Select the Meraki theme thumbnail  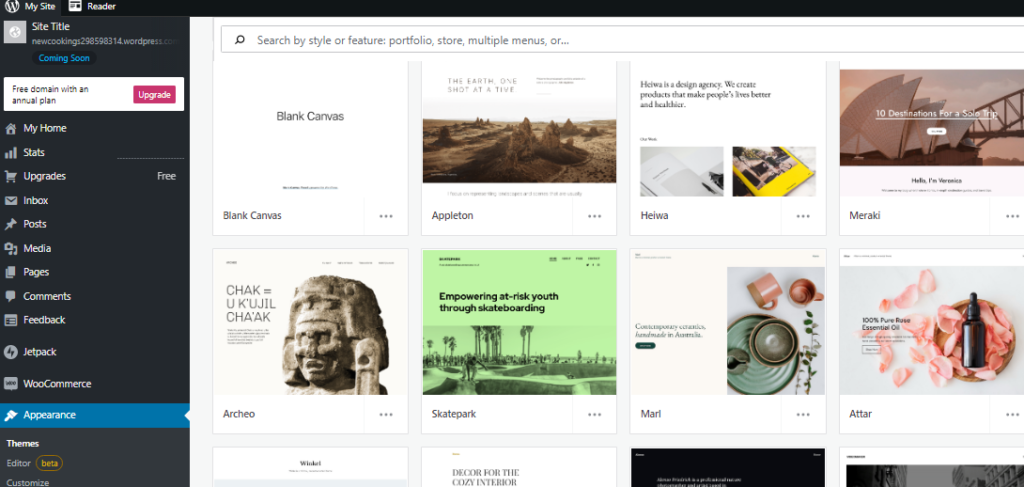[932, 129]
